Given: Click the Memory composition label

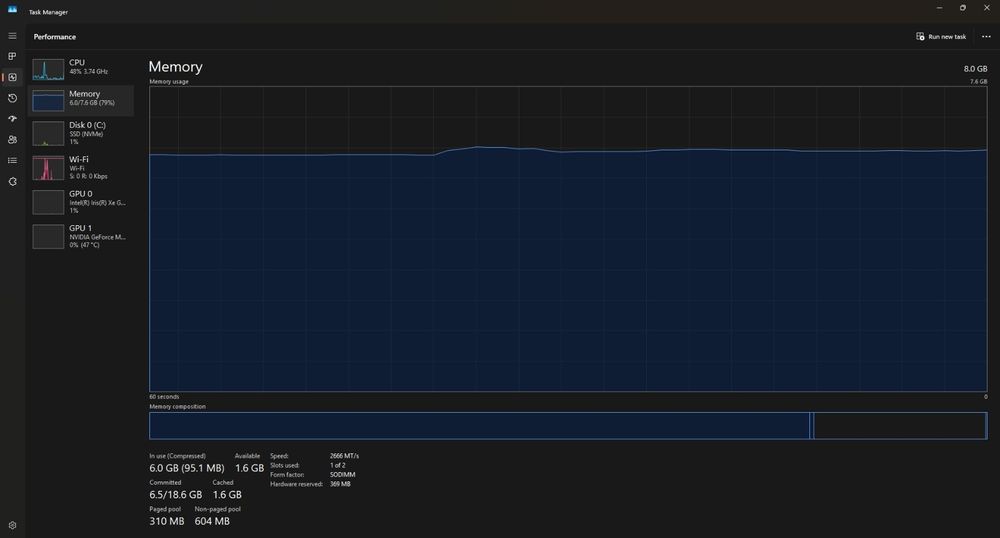Looking at the screenshot, I should pyautogui.click(x=177, y=407).
